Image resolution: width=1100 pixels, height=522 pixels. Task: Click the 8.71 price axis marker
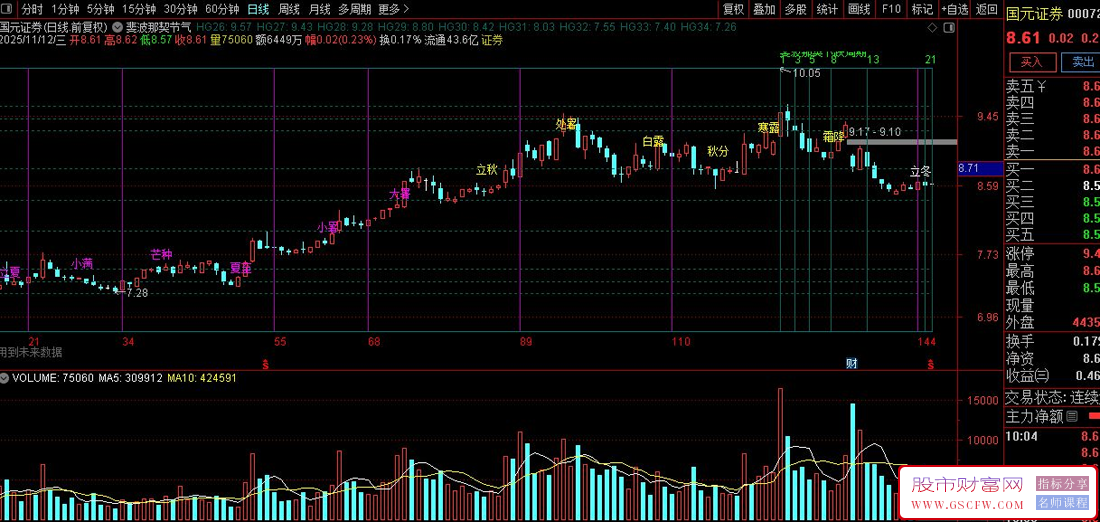pyautogui.click(x=978, y=168)
